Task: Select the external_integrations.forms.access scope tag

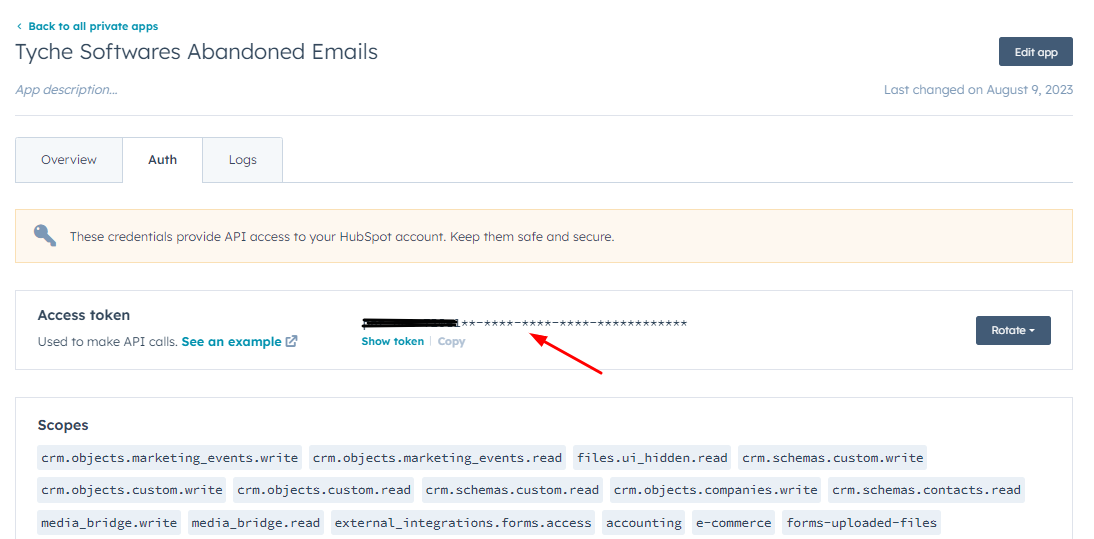Action: coord(463,522)
